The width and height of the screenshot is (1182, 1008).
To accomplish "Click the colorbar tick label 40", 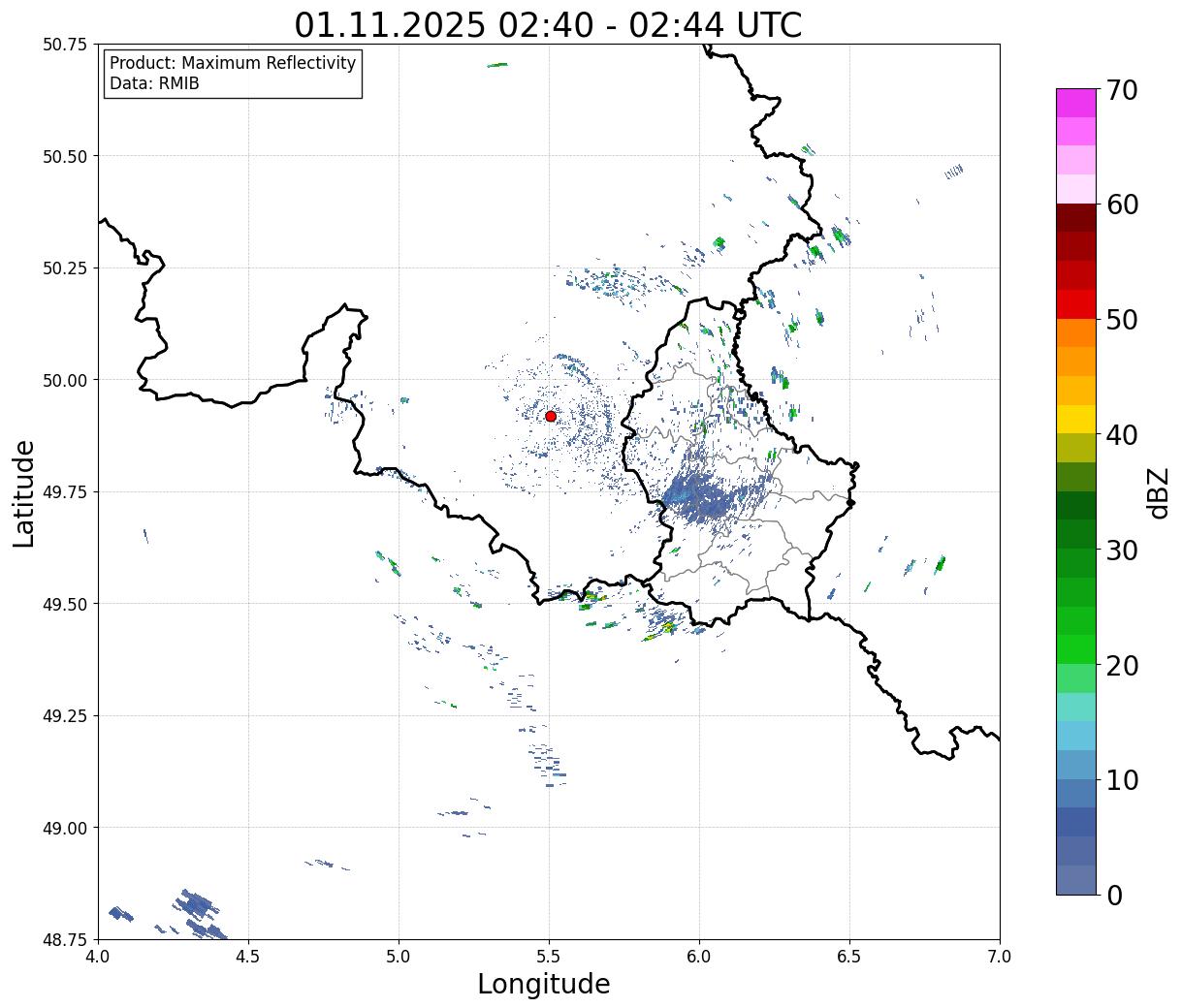I will [x=1123, y=434].
